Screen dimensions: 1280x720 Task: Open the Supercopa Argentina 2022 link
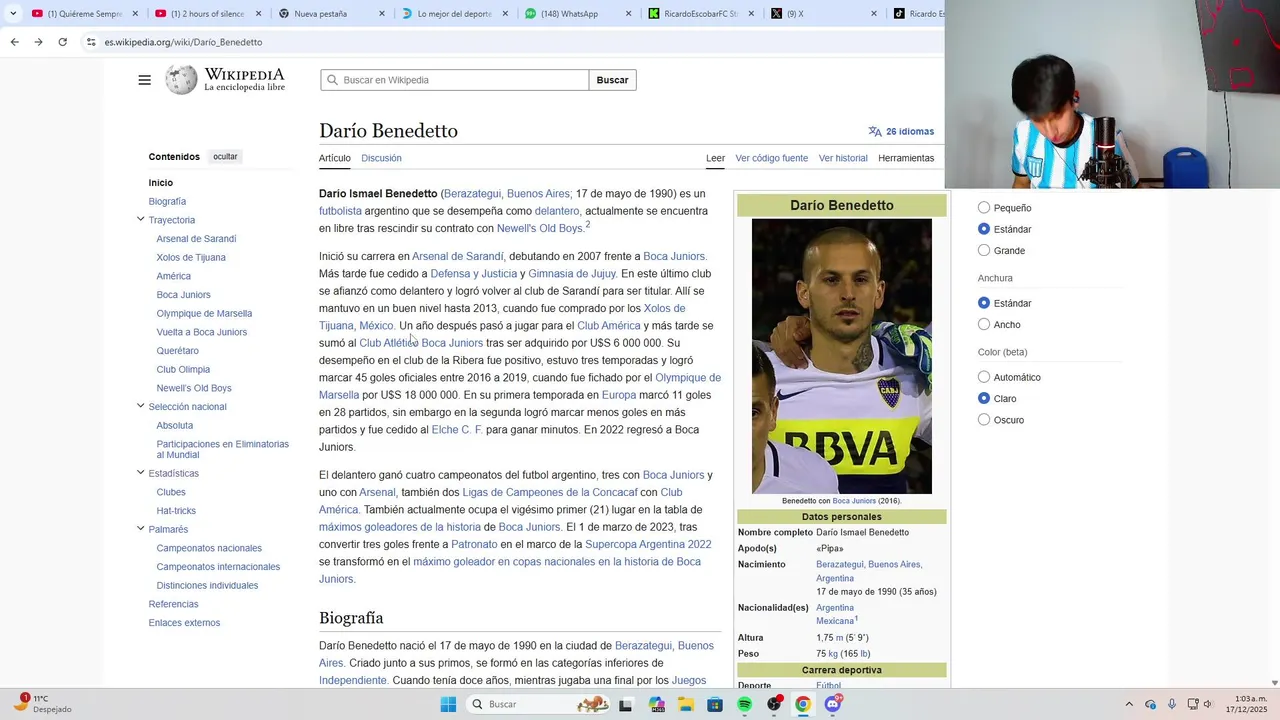click(x=648, y=545)
